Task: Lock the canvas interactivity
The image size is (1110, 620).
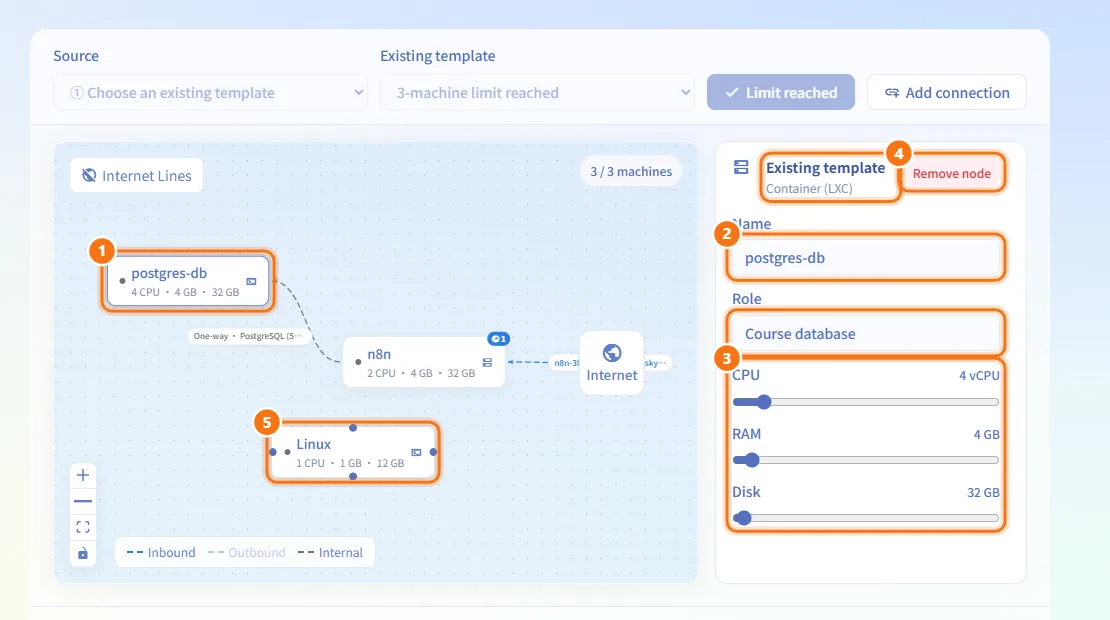Action: pos(83,553)
